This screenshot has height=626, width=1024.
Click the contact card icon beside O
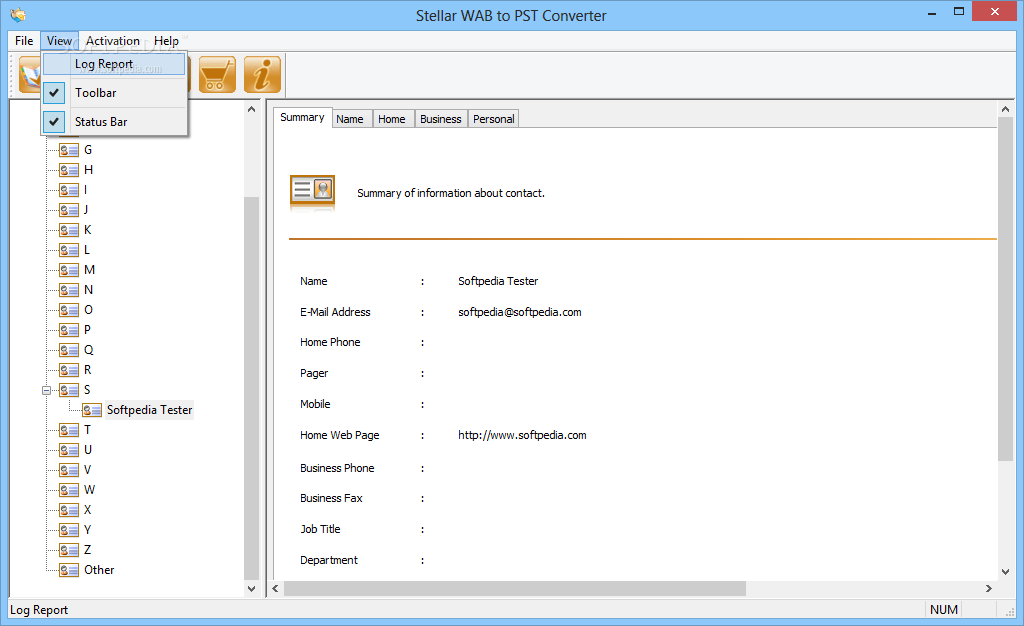point(69,310)
